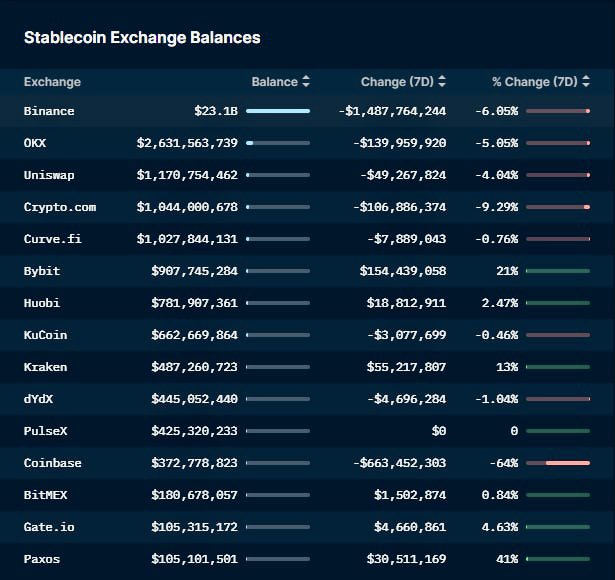This screenshot has width=615, height=580.
Task: Click KuCoin balance $662,669,864
Action: pos(195,335)
